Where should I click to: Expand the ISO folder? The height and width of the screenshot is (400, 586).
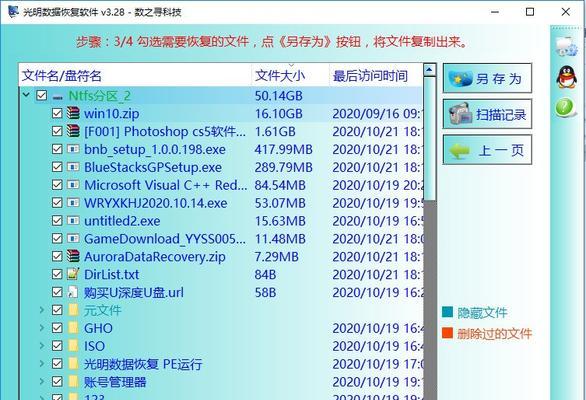point(42,346)
